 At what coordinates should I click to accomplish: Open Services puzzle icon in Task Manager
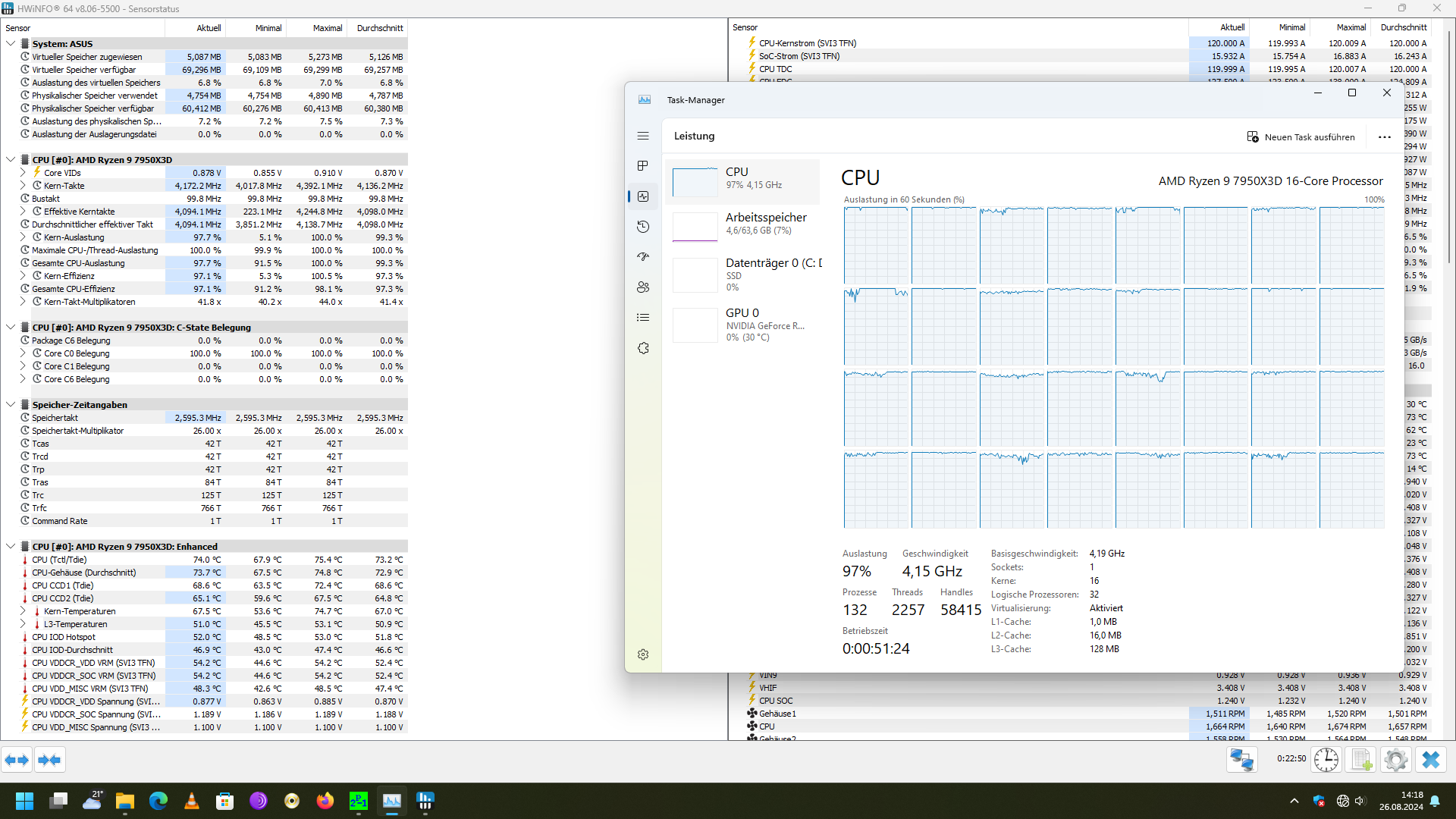[x=643, y=348]
